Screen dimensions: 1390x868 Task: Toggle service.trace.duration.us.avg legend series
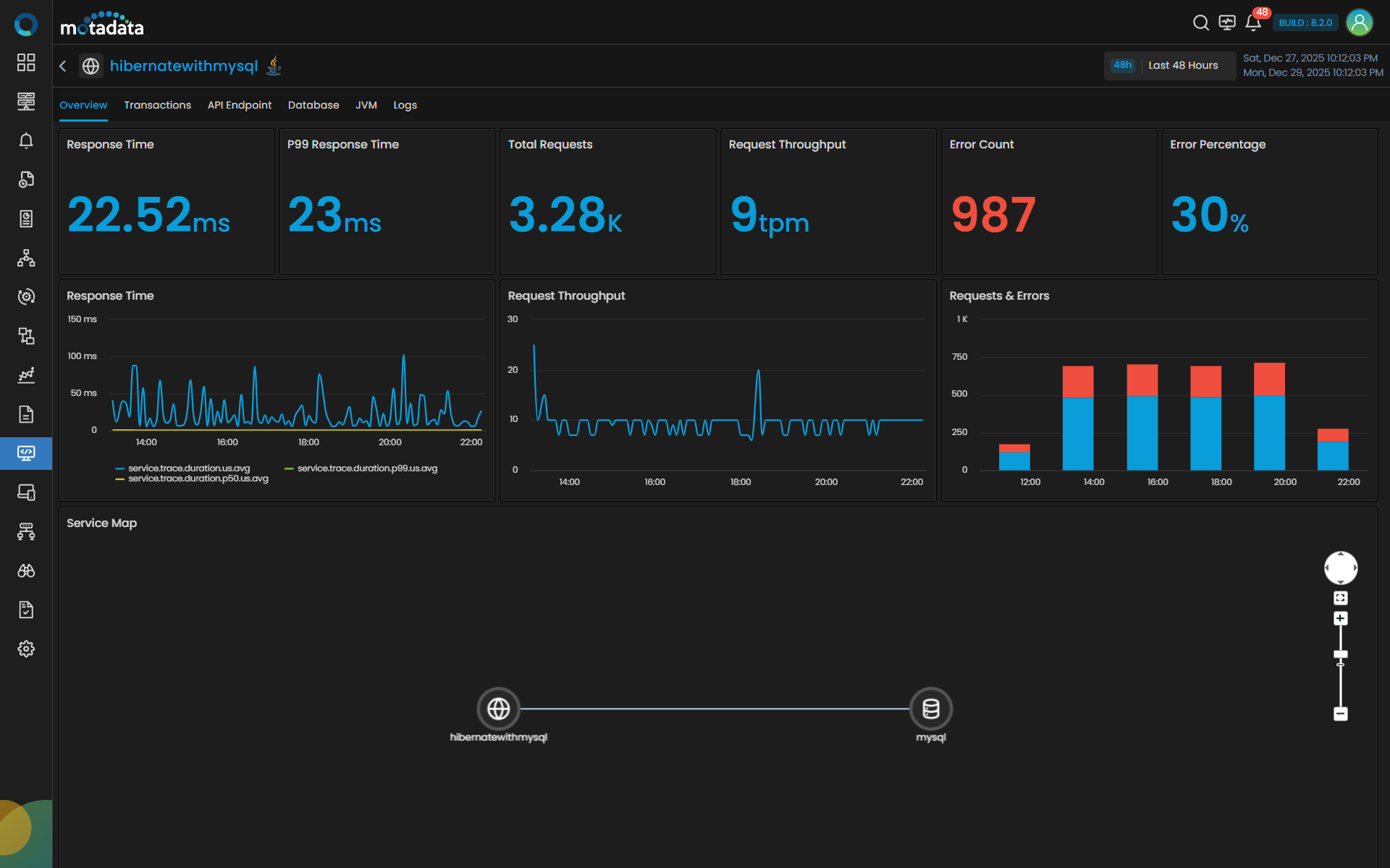(x=188, y=468)
